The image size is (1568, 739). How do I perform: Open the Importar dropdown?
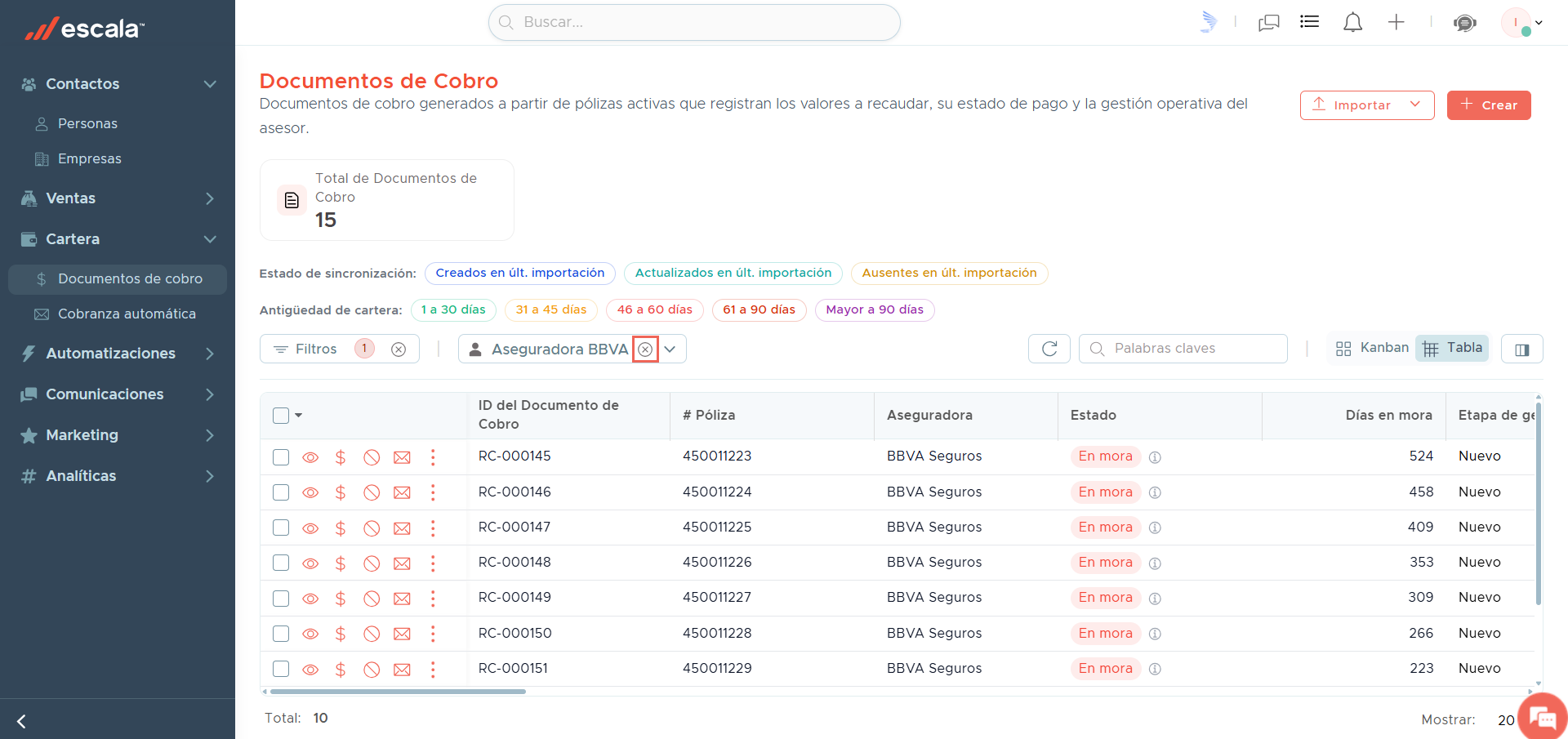coord(1367,105)
